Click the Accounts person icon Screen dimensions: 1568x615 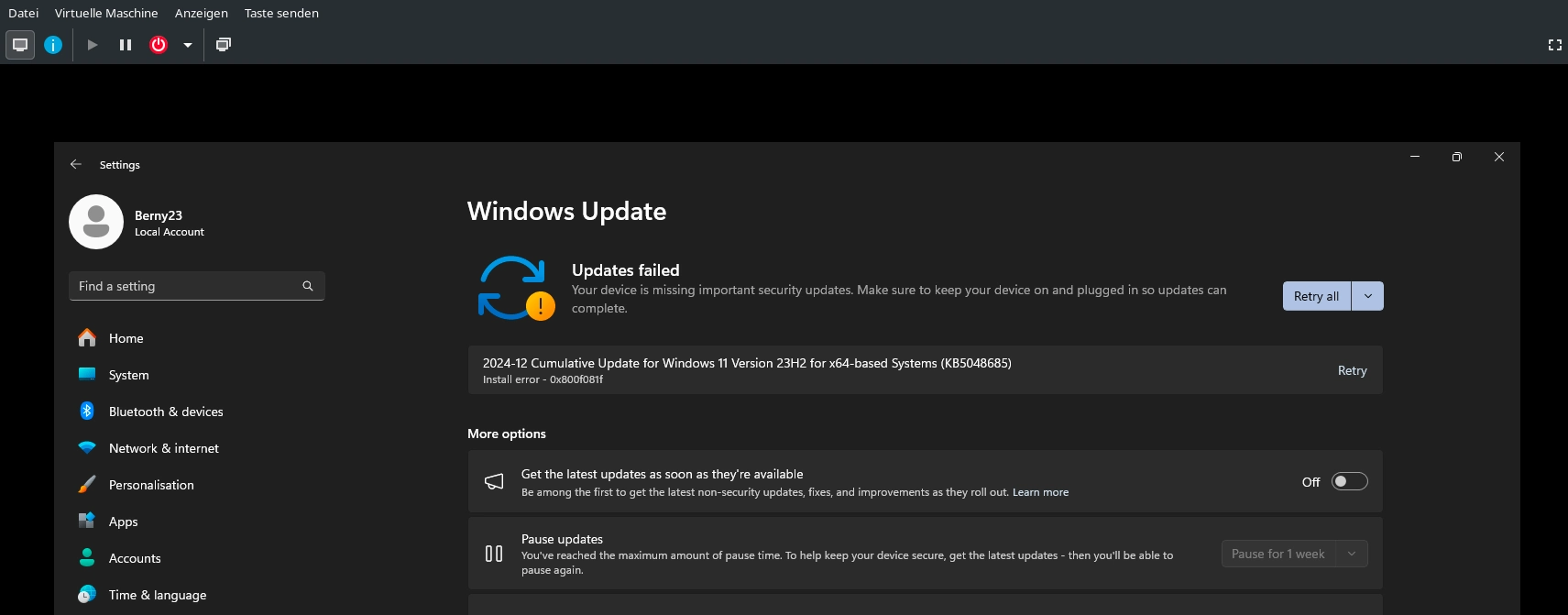[87, 557]
